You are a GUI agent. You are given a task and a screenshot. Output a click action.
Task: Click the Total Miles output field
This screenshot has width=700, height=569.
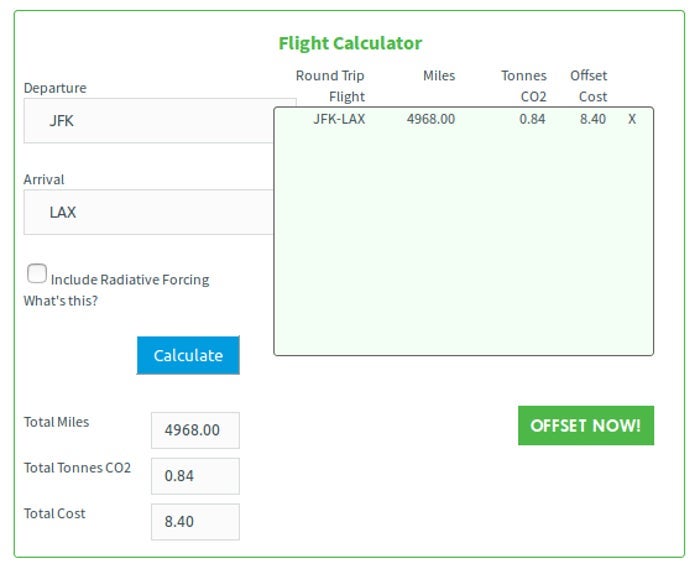click(x=195, y=430)
